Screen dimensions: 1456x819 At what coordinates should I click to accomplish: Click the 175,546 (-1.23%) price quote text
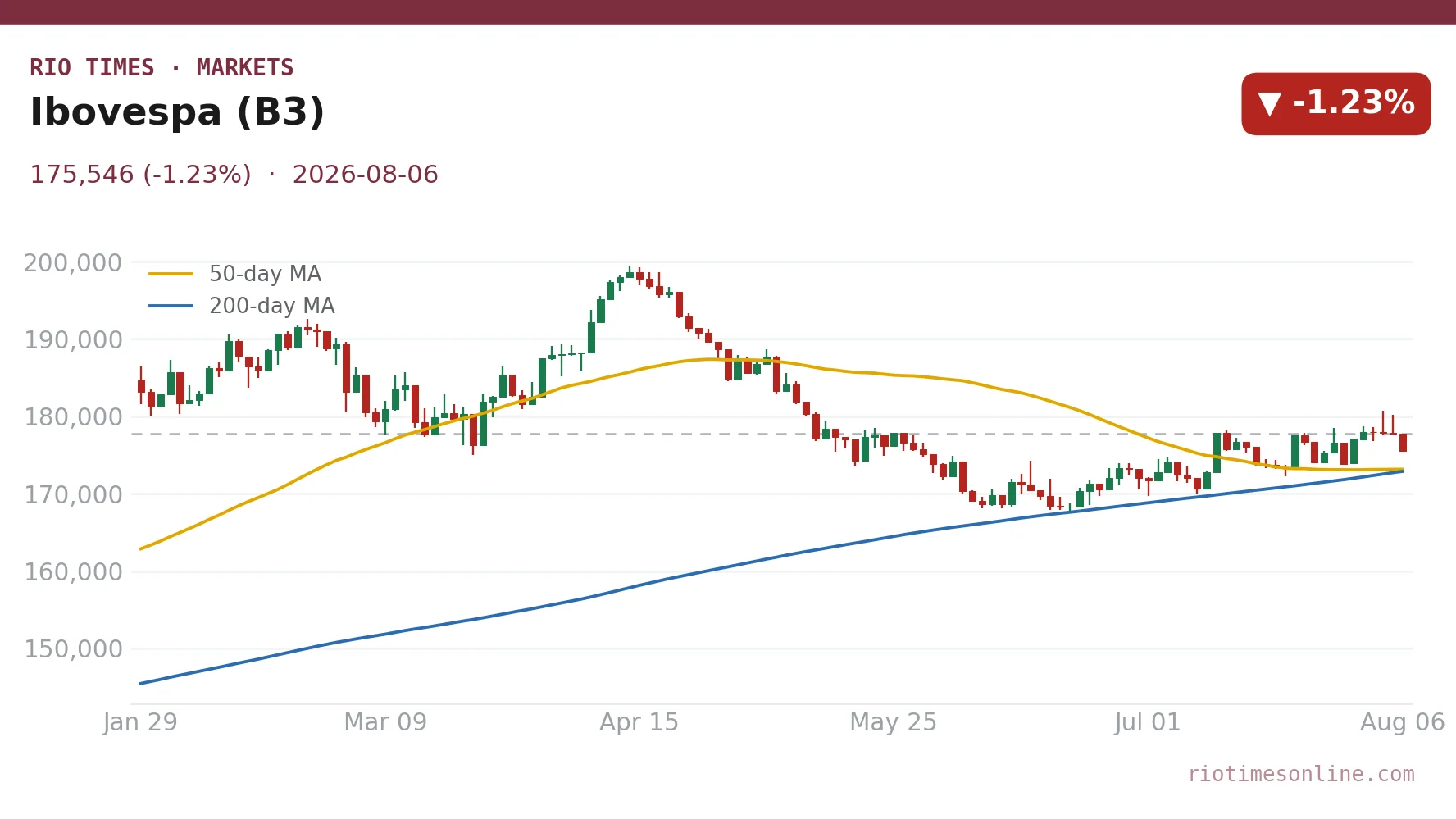pyautogui.click(x=140, y=175)
